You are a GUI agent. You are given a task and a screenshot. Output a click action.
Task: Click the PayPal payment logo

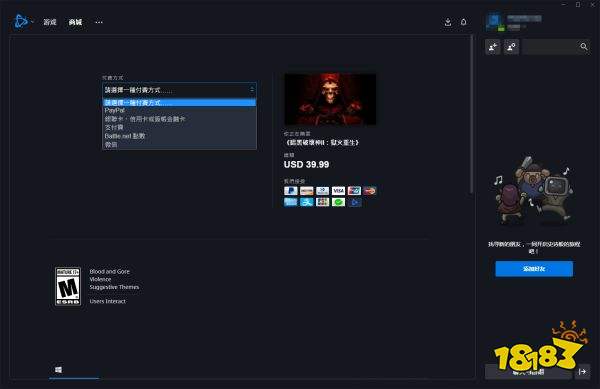point(291,190)
